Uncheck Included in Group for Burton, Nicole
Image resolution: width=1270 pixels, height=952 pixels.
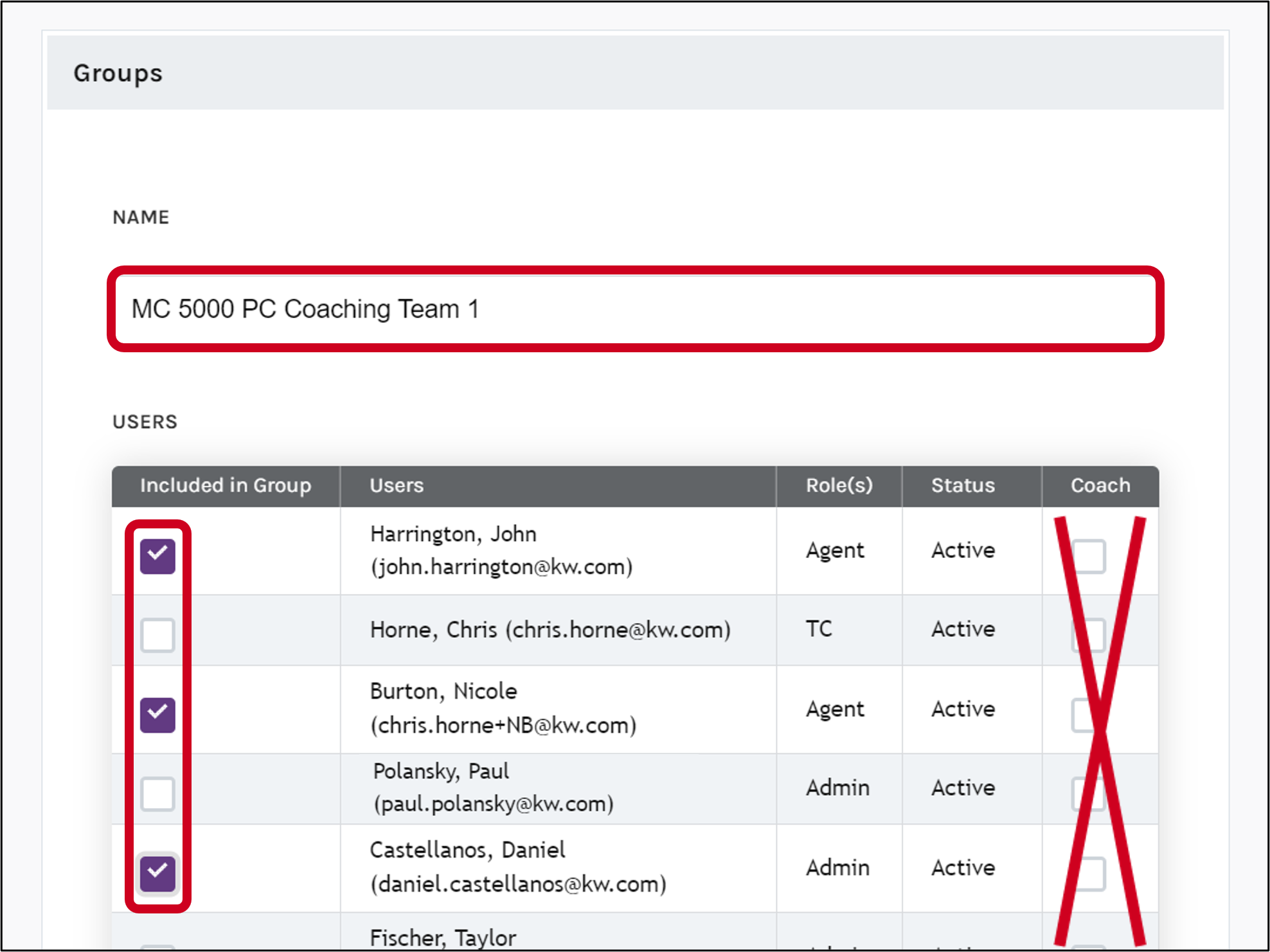tap(157, 715)
